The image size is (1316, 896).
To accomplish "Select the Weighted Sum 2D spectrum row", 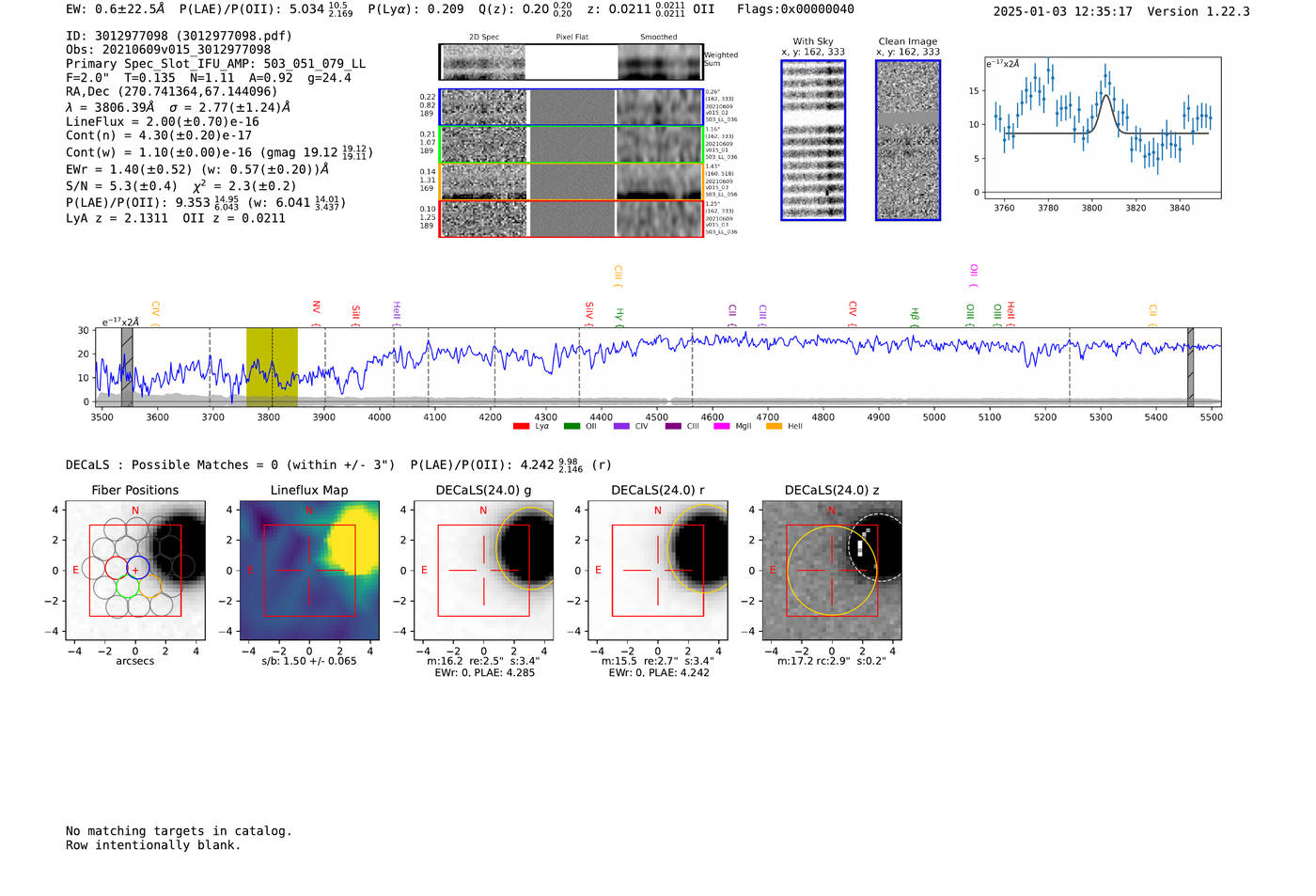I will 572,62.
